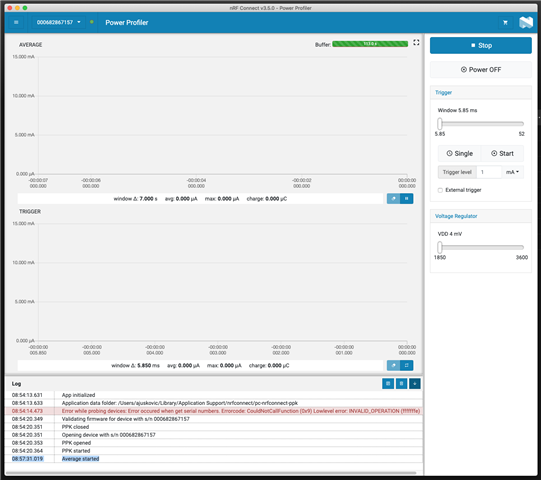The image size is (541, 480).
Task: Clear the log with trash icon
Action: pos(401,383)
